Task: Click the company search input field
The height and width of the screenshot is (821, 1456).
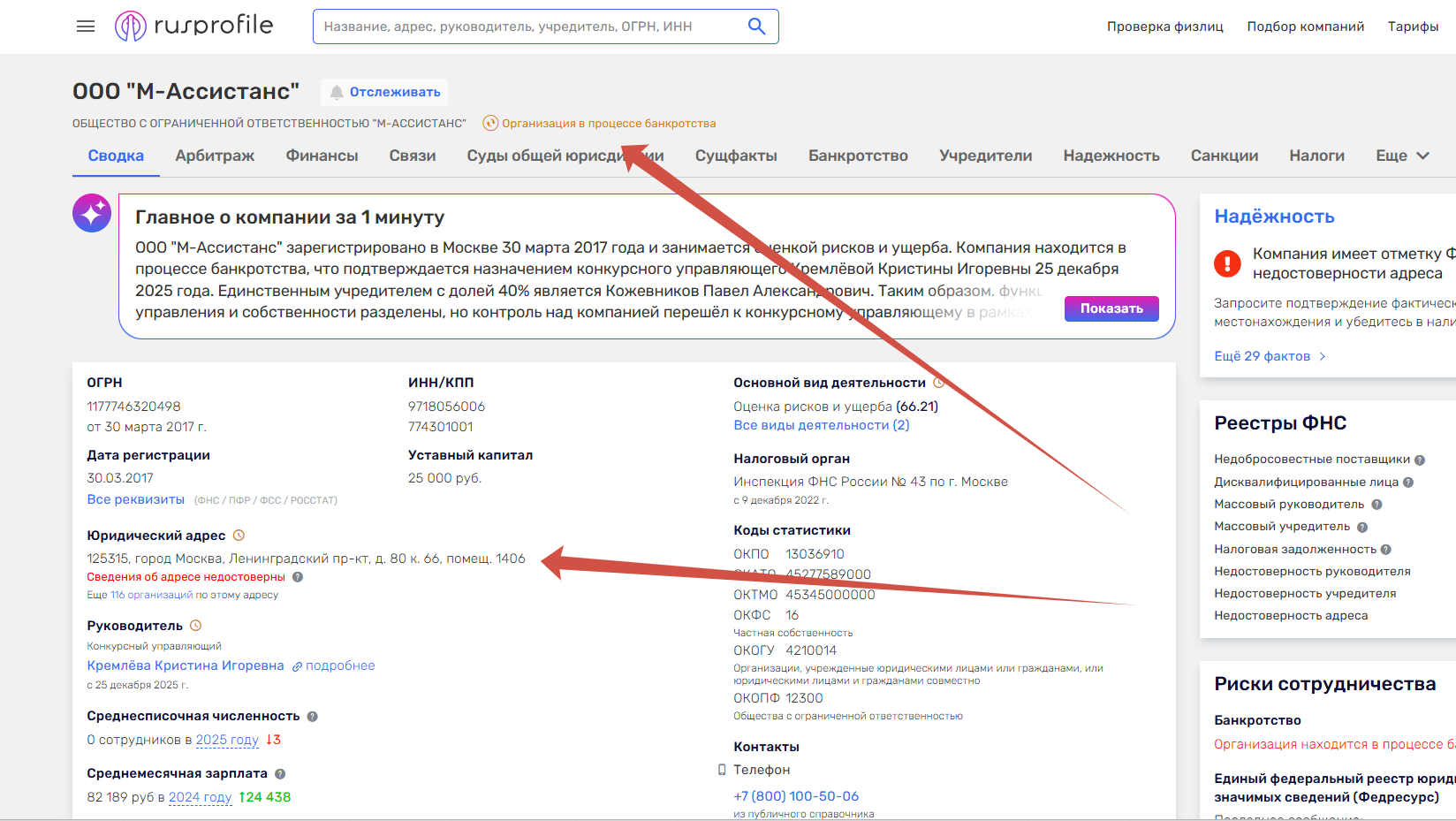Action: [x=530, y=27]
